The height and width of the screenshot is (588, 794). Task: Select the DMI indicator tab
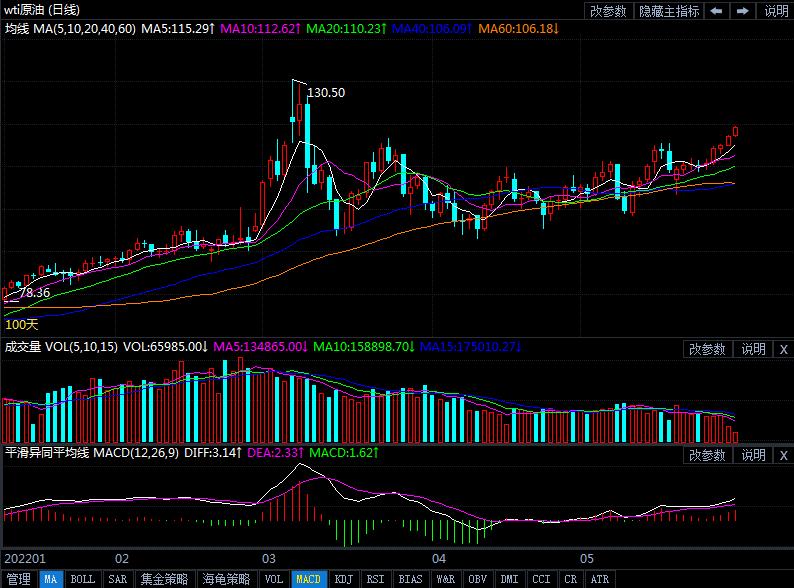click(x=509, y=579)
